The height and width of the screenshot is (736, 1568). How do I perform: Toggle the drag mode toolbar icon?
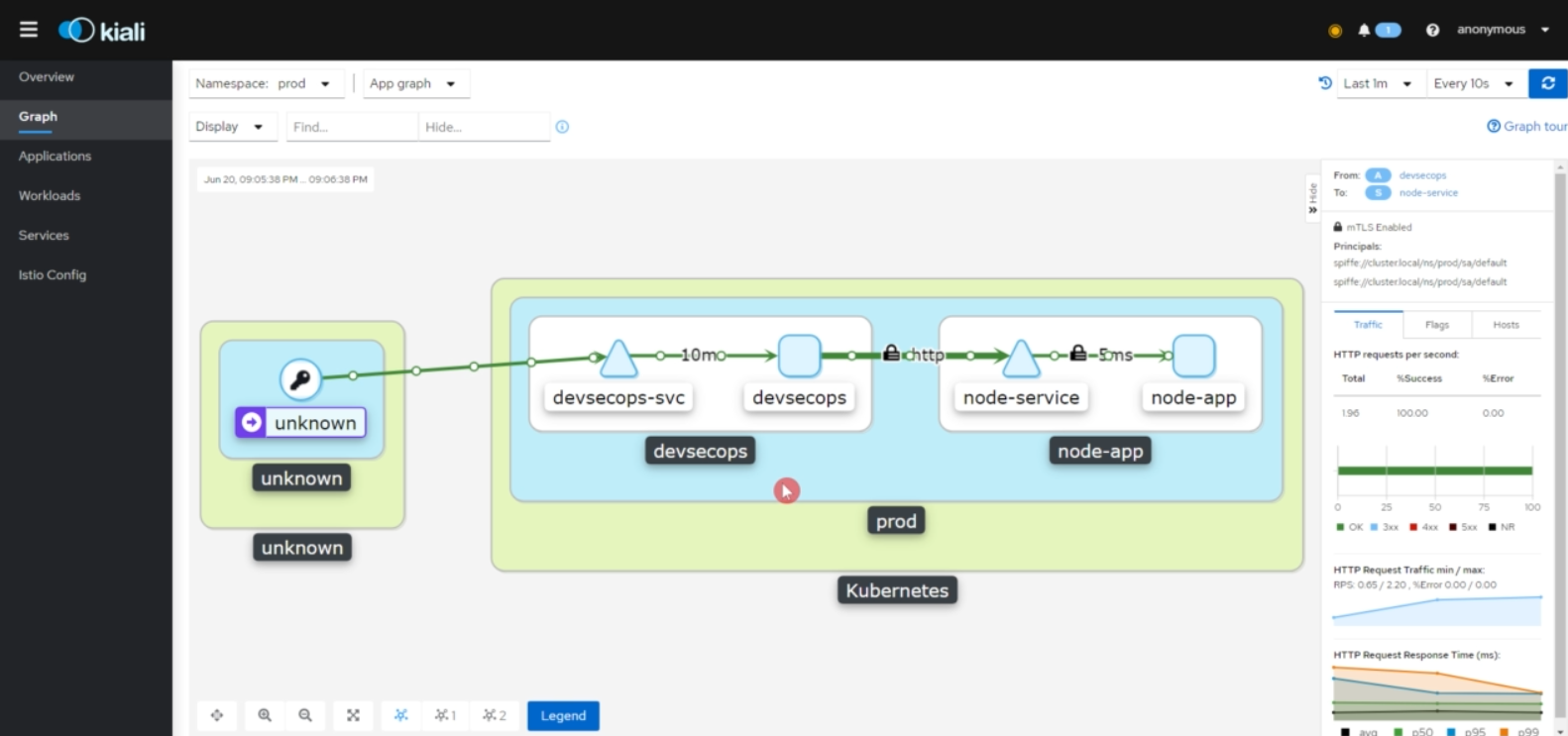217,715
